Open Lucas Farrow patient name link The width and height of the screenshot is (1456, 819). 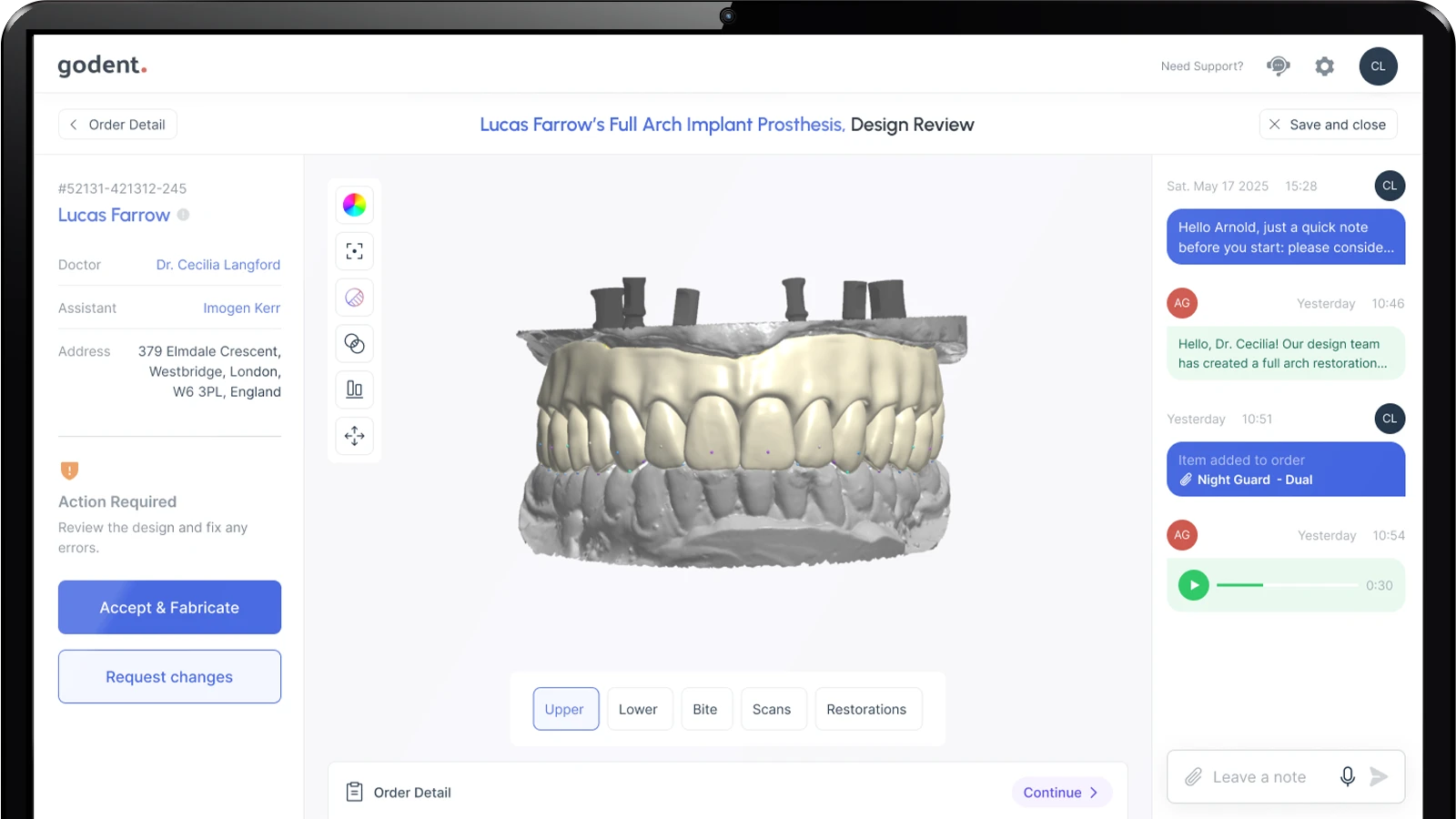pyautogui.click(x=114, y=215)
